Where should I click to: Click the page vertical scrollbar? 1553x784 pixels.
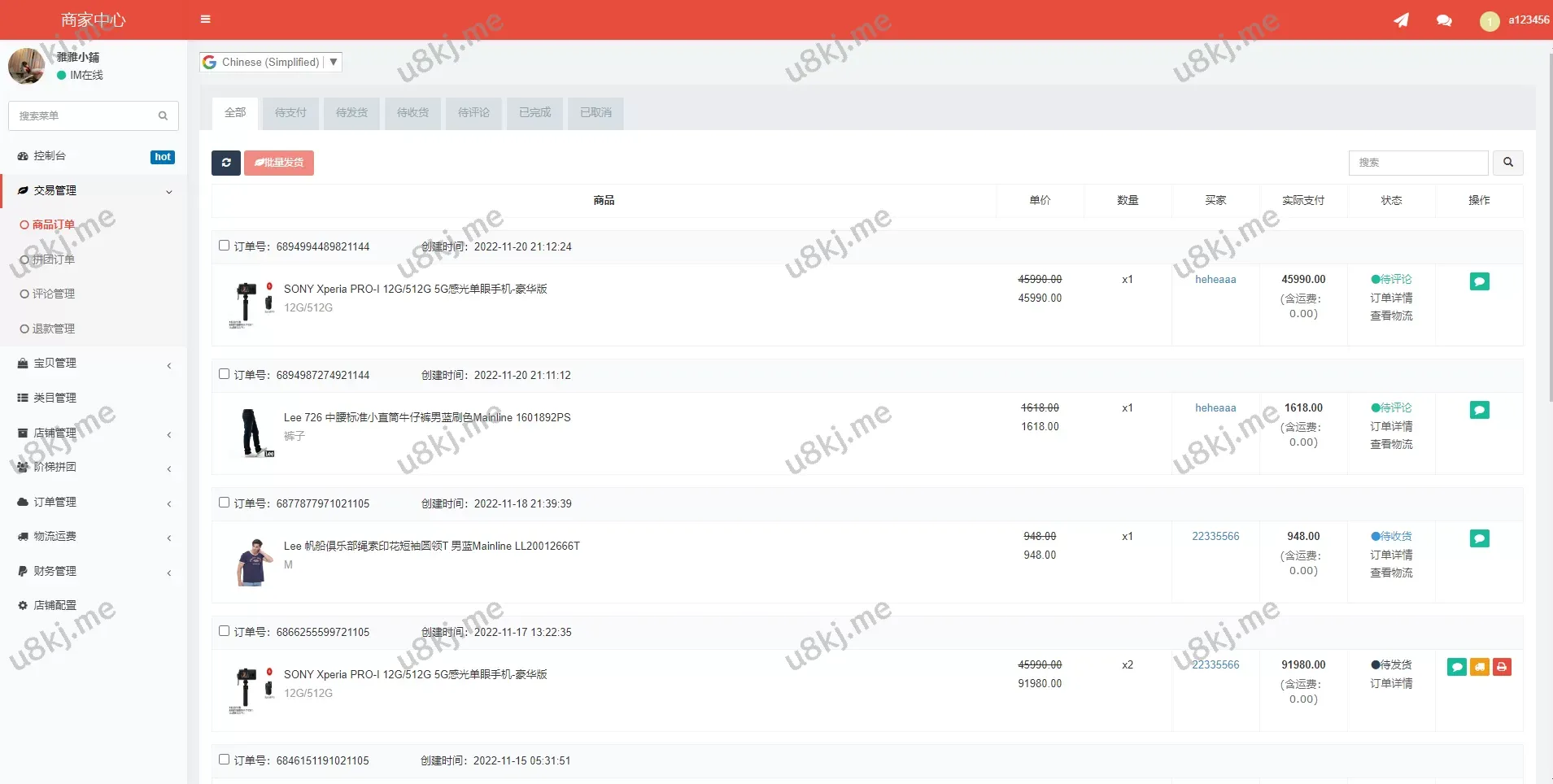click(1548, 228)
